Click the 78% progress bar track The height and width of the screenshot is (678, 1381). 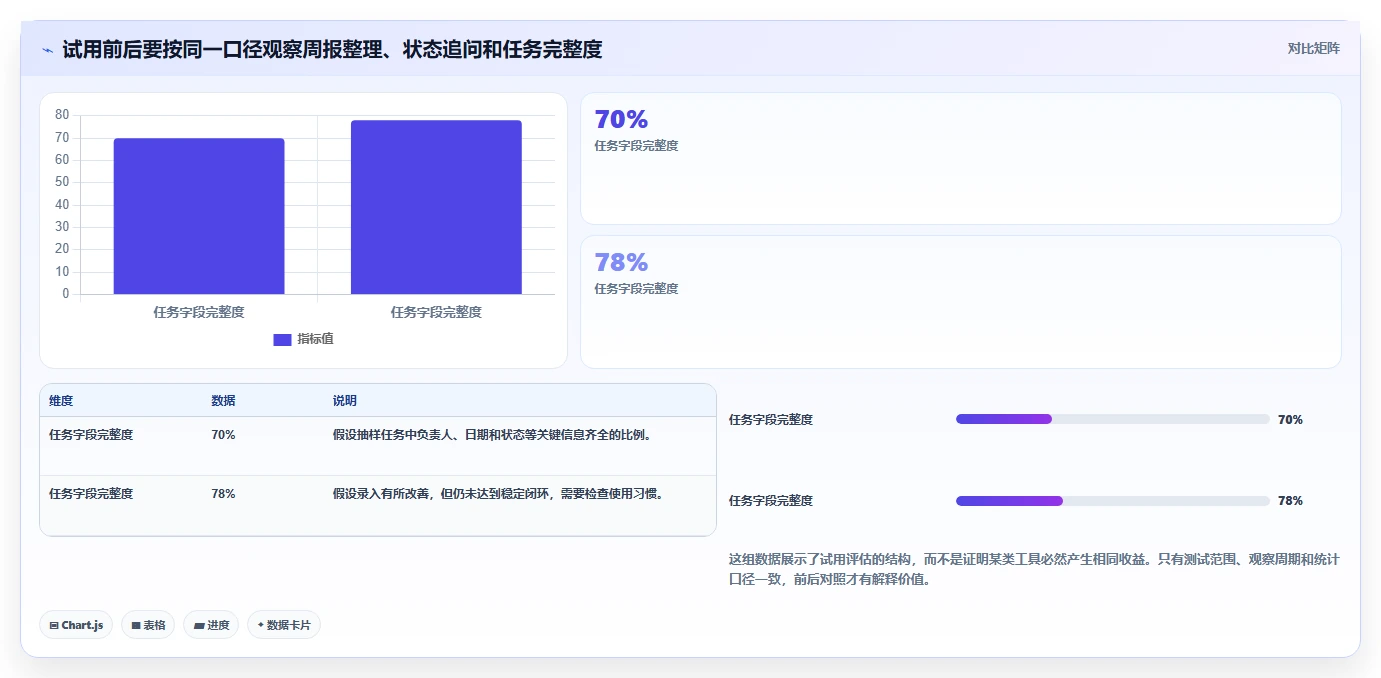(1112, 500)
